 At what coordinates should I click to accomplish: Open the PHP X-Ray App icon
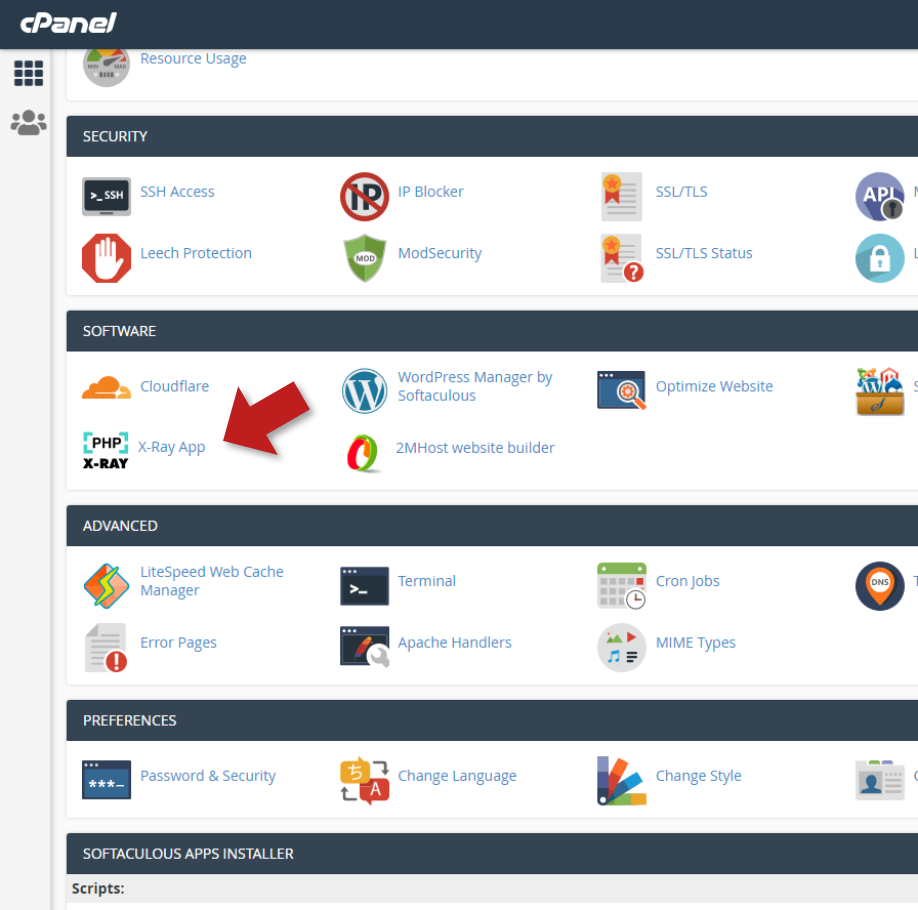point(106,450)
